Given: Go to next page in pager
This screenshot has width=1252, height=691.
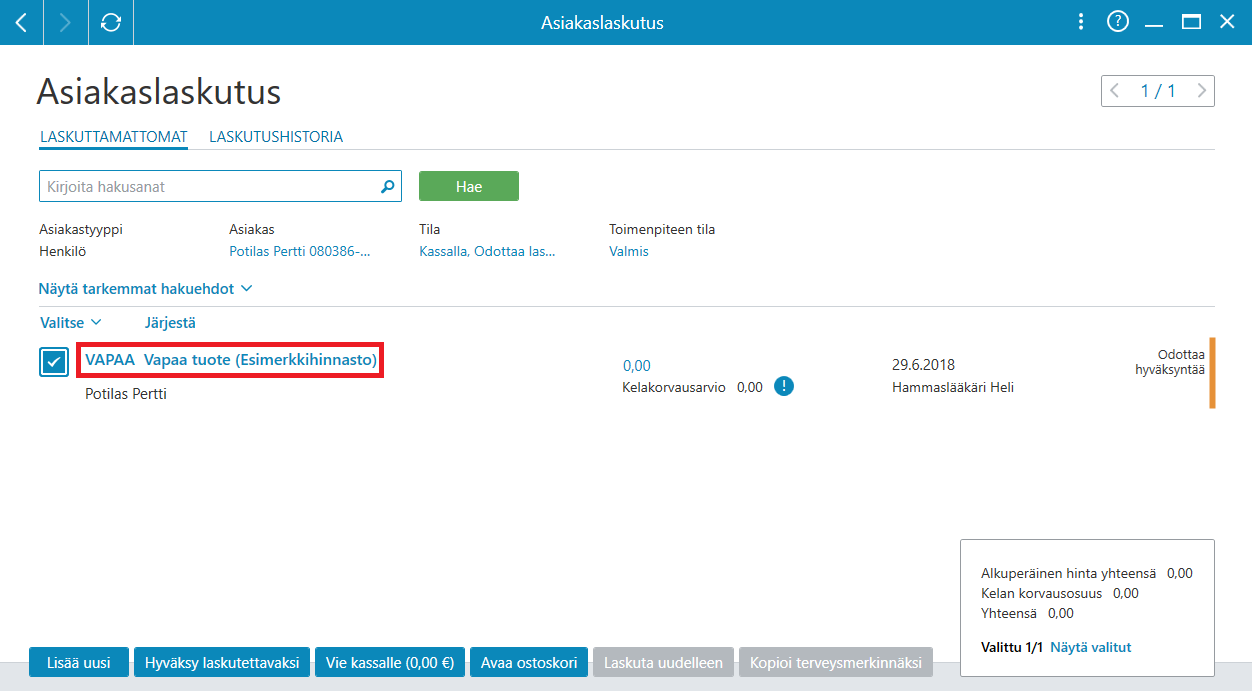Looking at the screenshot, I should (1202, 91).
